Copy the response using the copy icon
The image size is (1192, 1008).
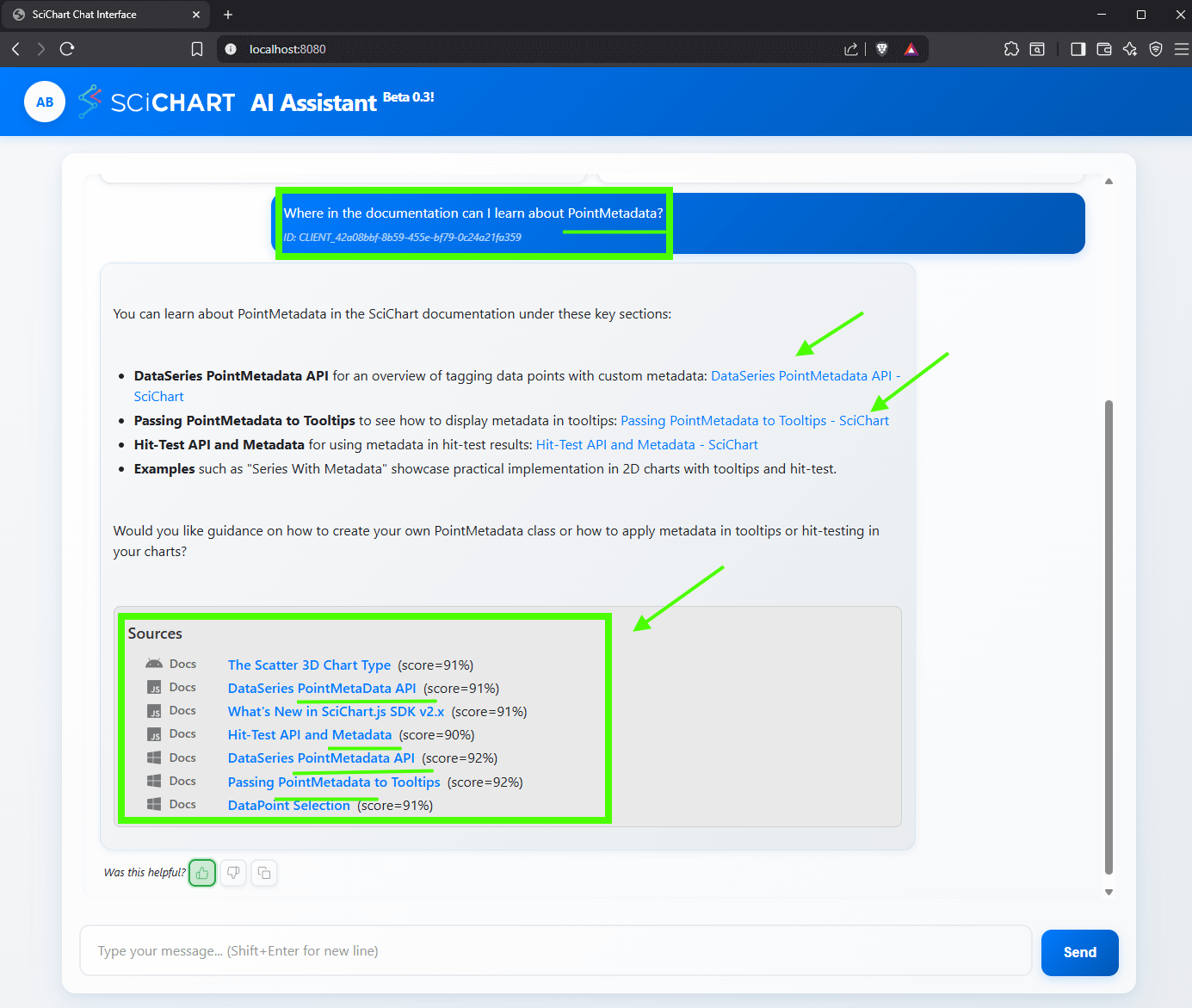tap(264, 873)
